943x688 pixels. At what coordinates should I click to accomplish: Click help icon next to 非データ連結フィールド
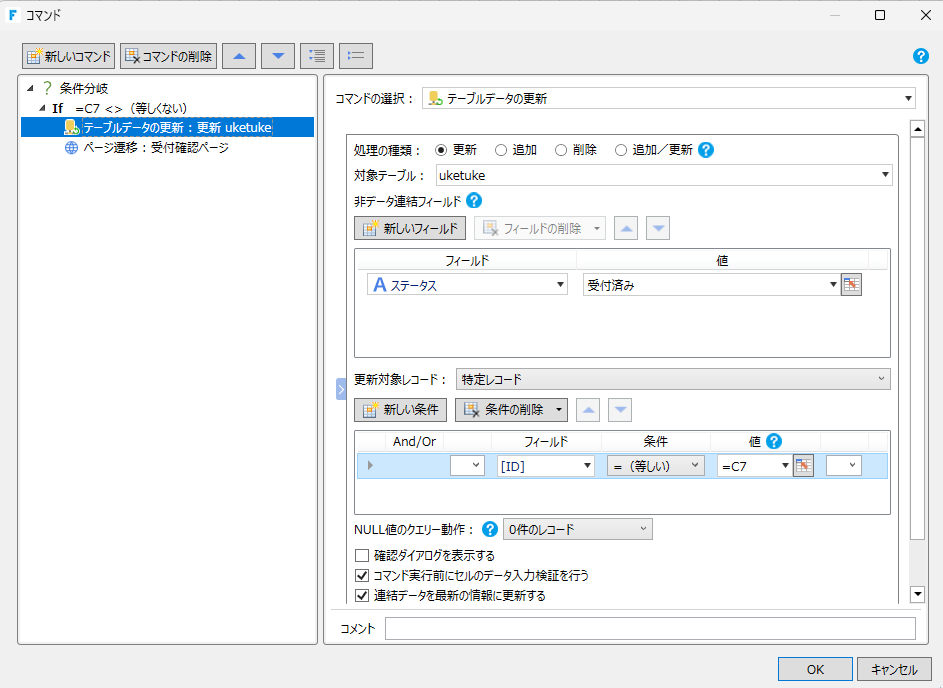(x=474, y=200)
